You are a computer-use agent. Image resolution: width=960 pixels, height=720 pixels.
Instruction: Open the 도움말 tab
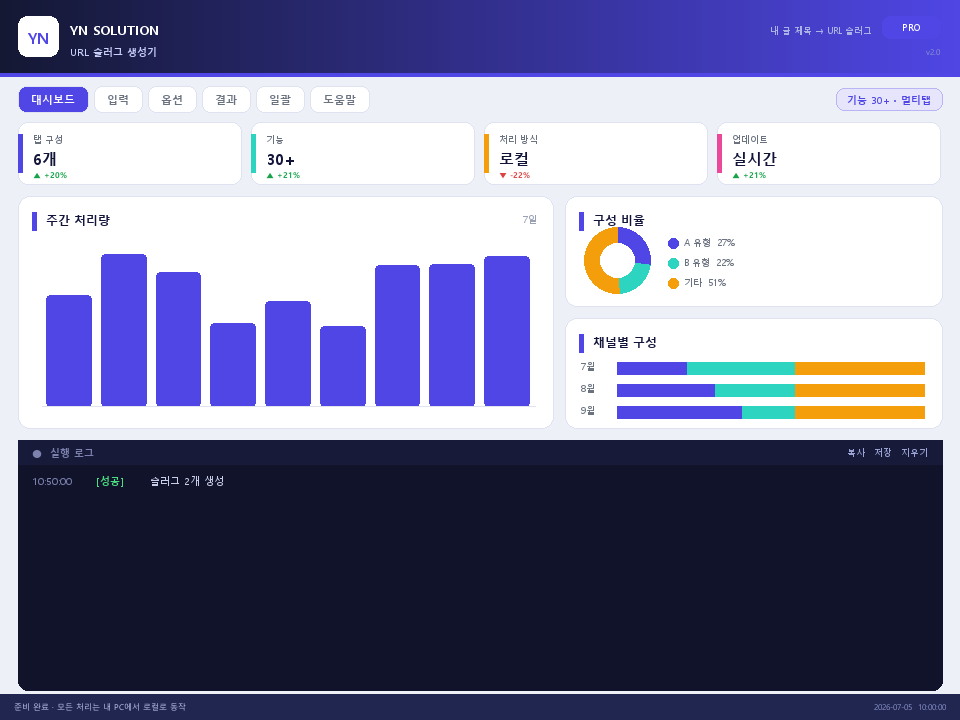340,99
